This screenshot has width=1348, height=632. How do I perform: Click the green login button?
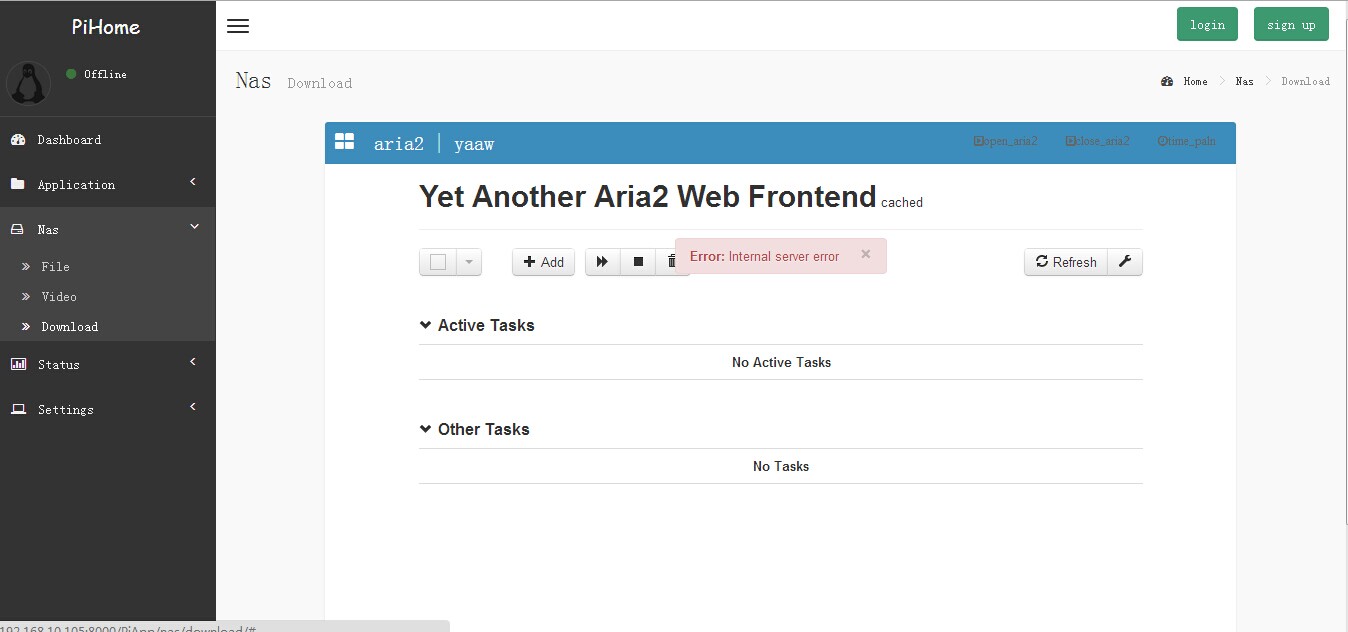(x=1207, y=25)
